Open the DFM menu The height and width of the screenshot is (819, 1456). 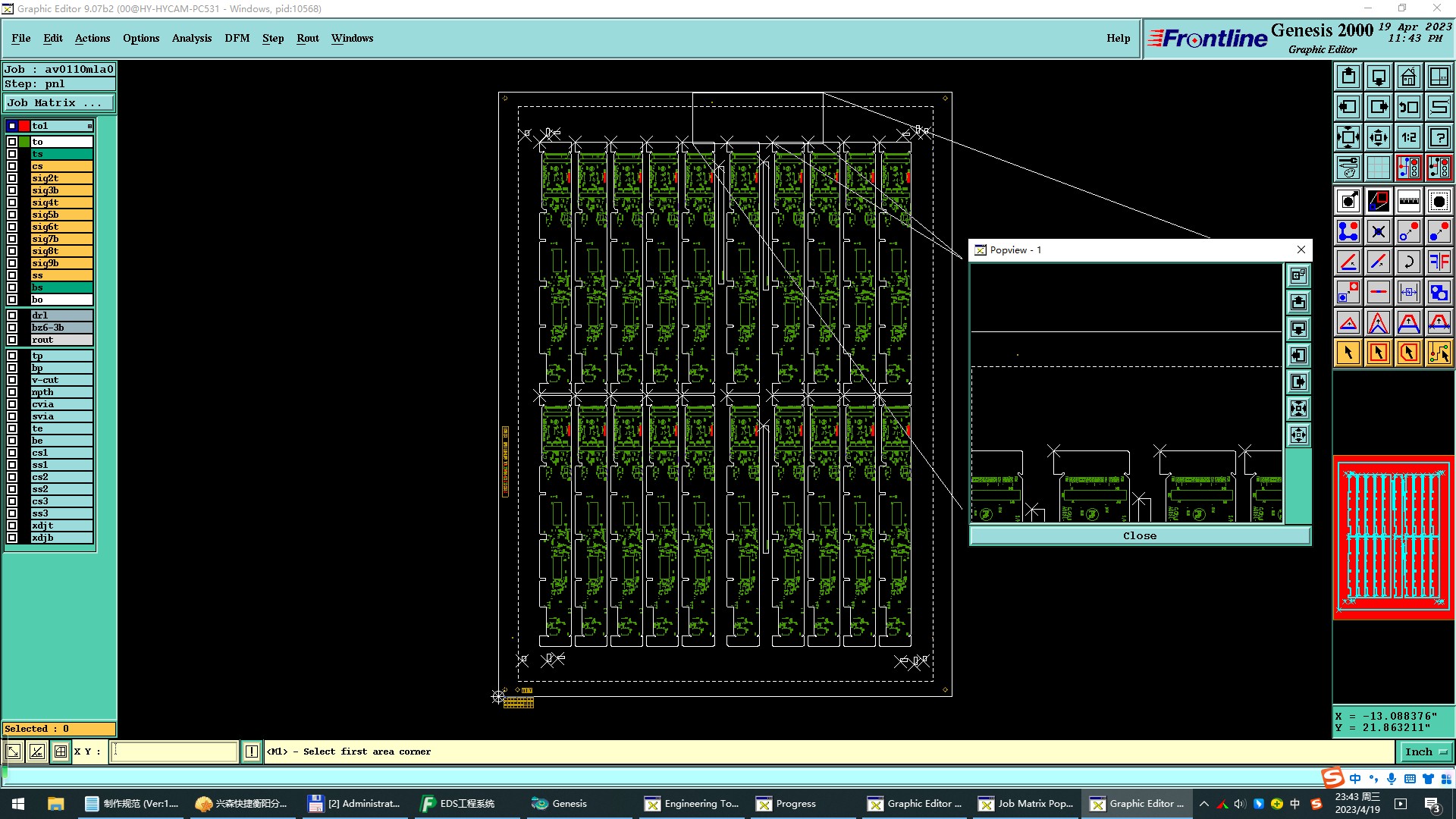[x=237, y=38]
